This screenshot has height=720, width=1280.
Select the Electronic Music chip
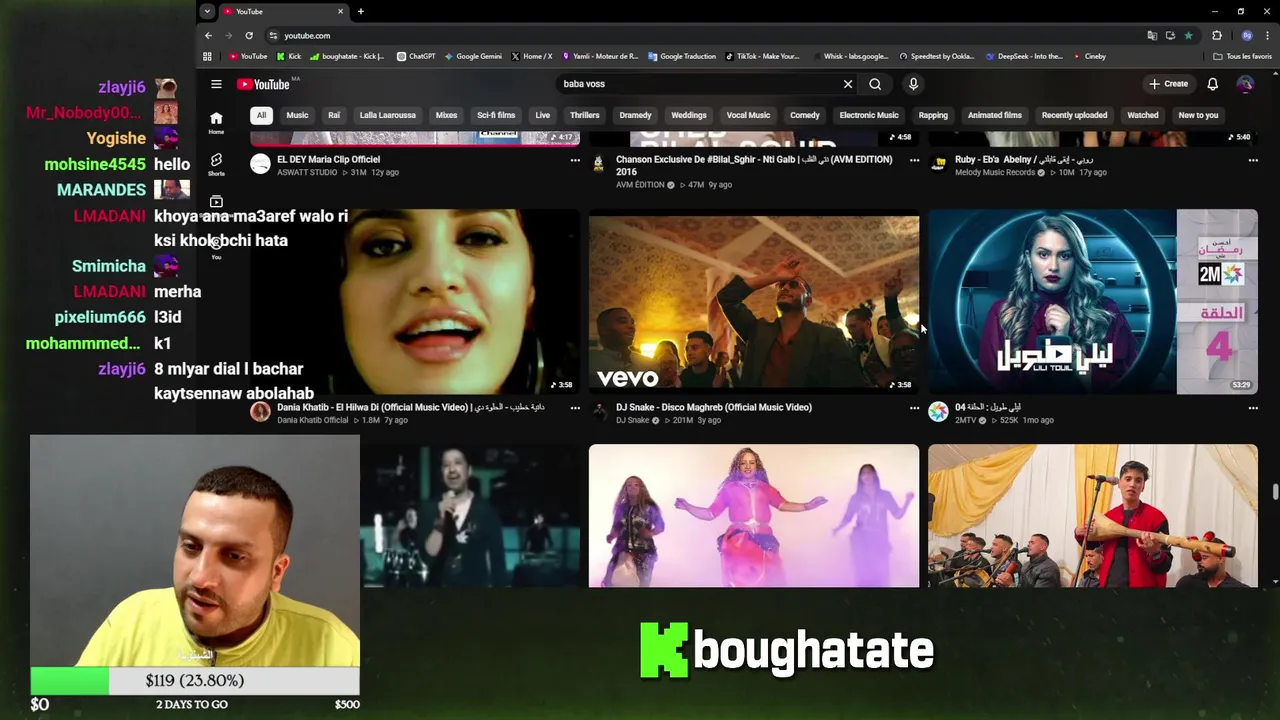[x=869, y=115]
